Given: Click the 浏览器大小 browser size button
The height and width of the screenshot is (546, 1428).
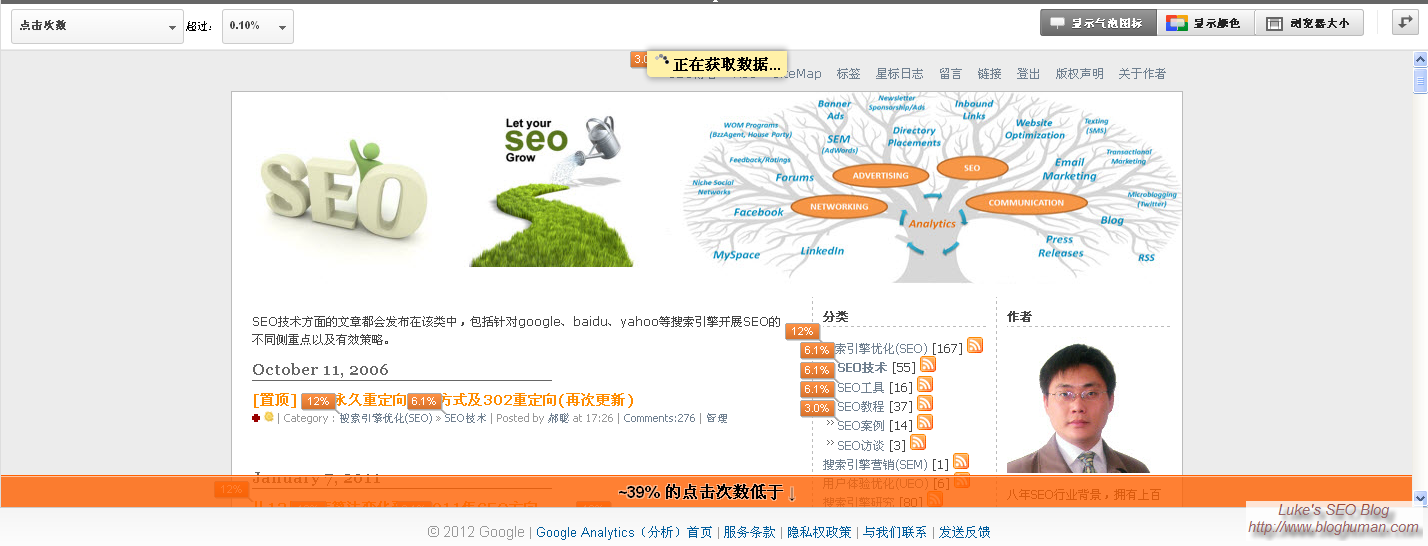Looking at the screenshot, I should point(1308,23).
